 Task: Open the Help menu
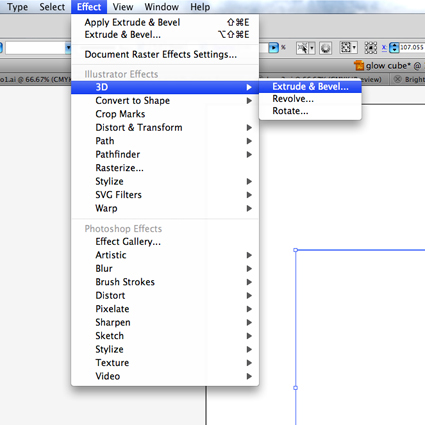(200, 7)
